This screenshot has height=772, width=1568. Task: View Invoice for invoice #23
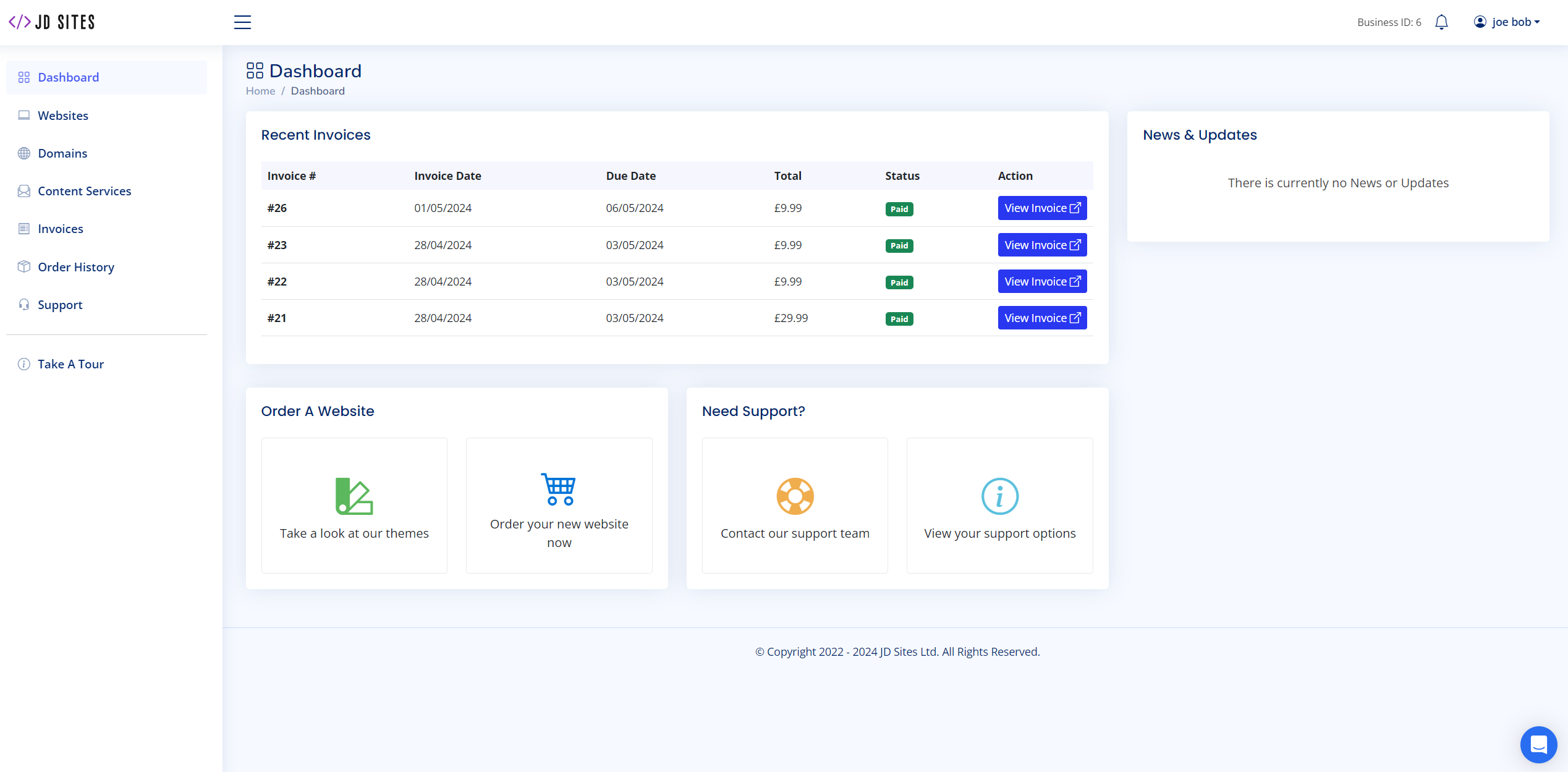tap(1042, 245)
